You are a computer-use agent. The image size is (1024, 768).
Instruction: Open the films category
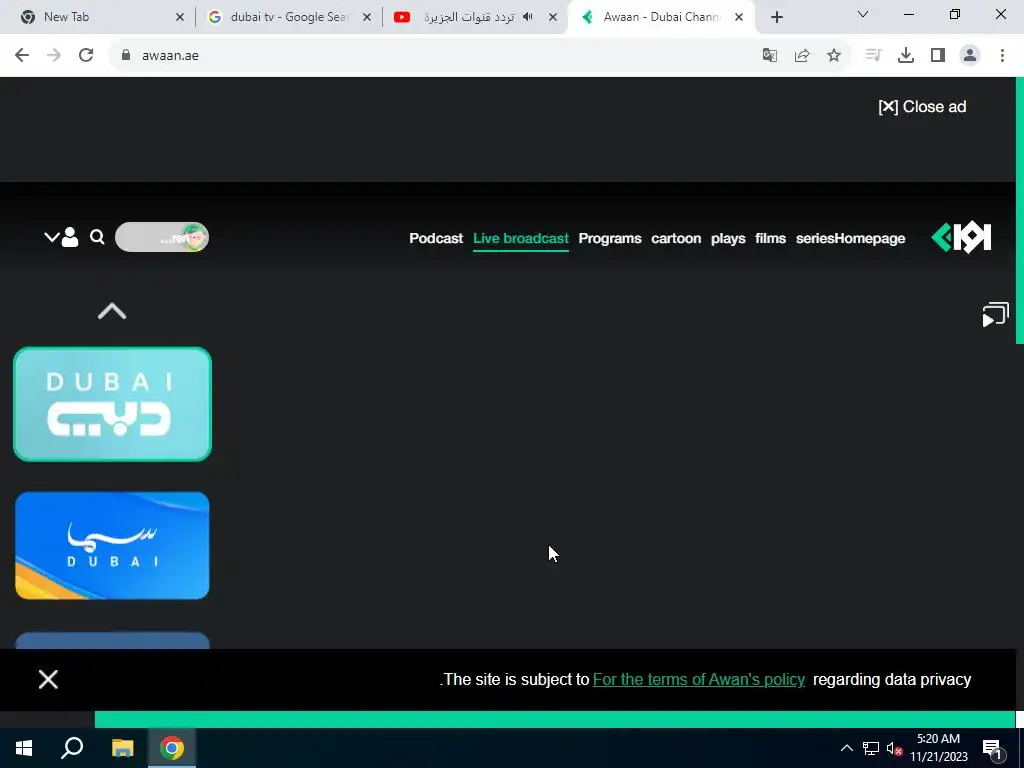771,238
